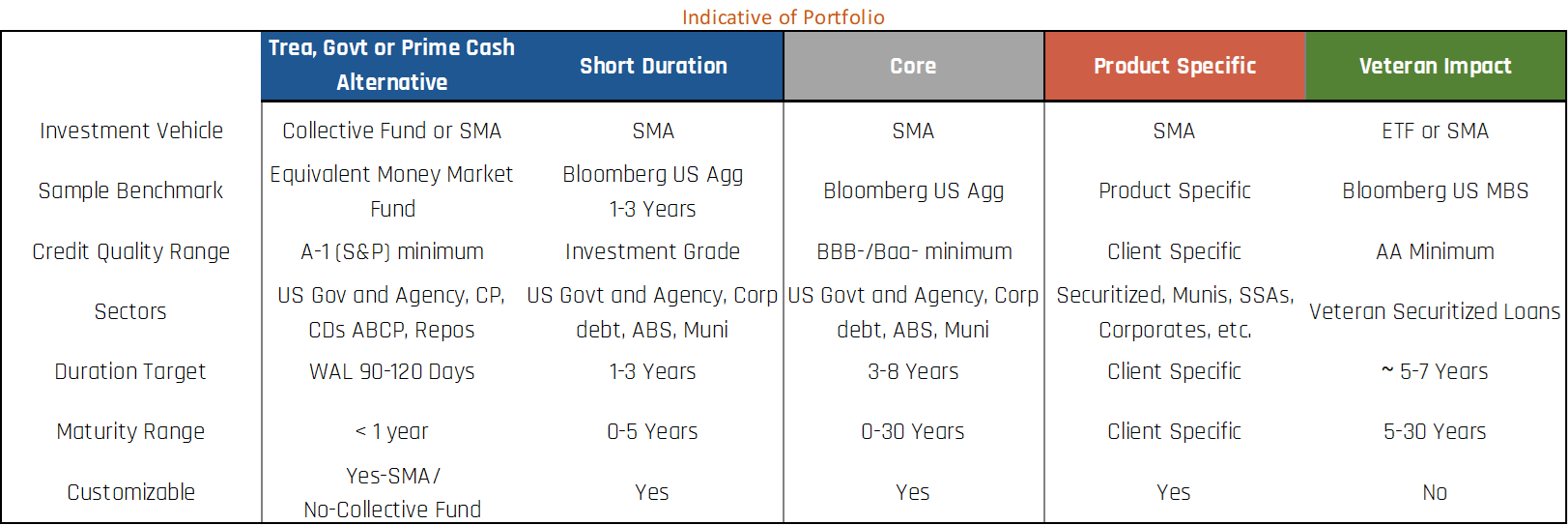Click the Indicative of Portfolio title
The height and width of the screenshot is (525, 1568).
pyautogui.click(x=784, y=17)
